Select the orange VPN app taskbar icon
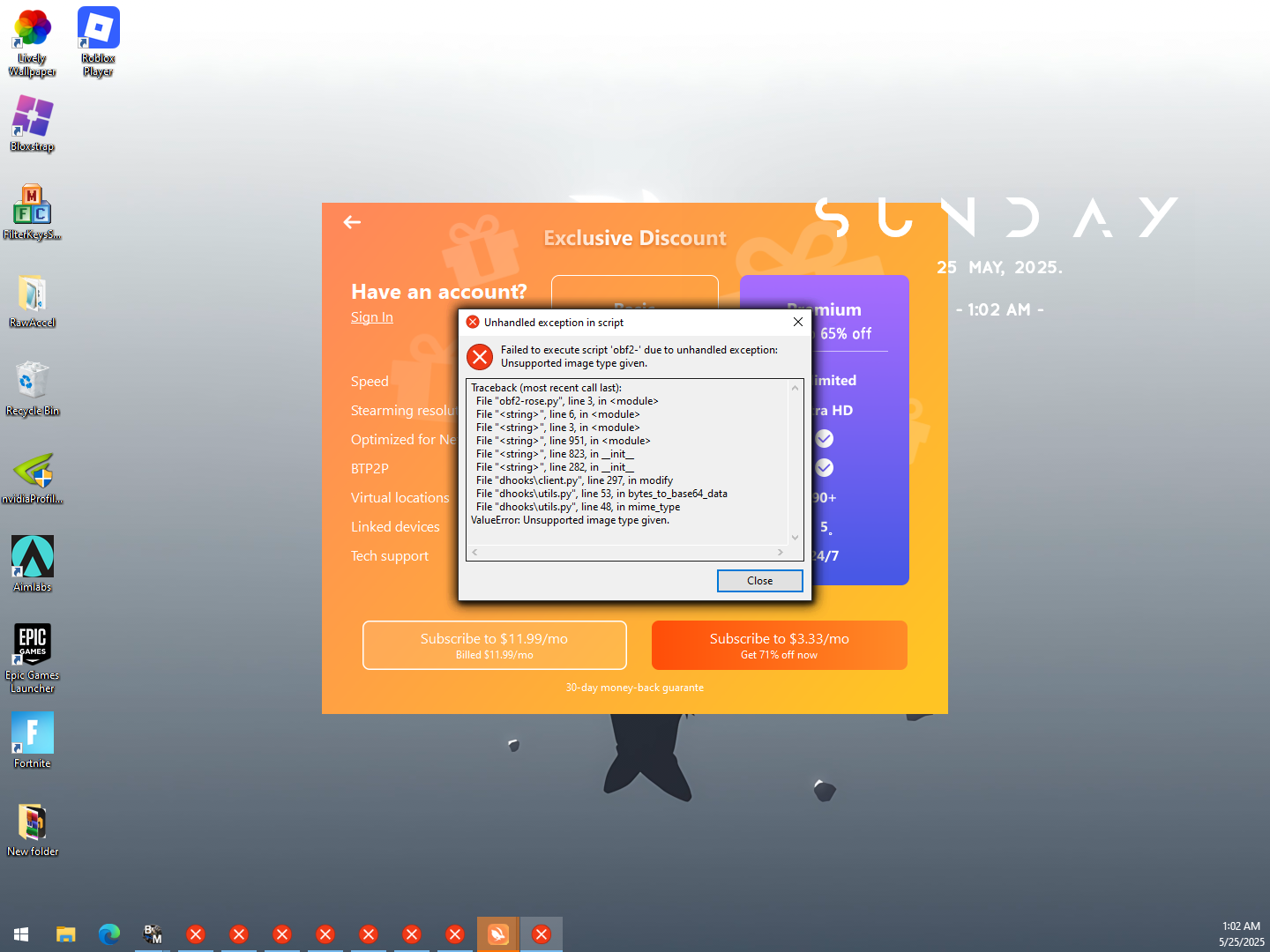The height and width of the screenshot is (952, 1270). click(498, 934)
